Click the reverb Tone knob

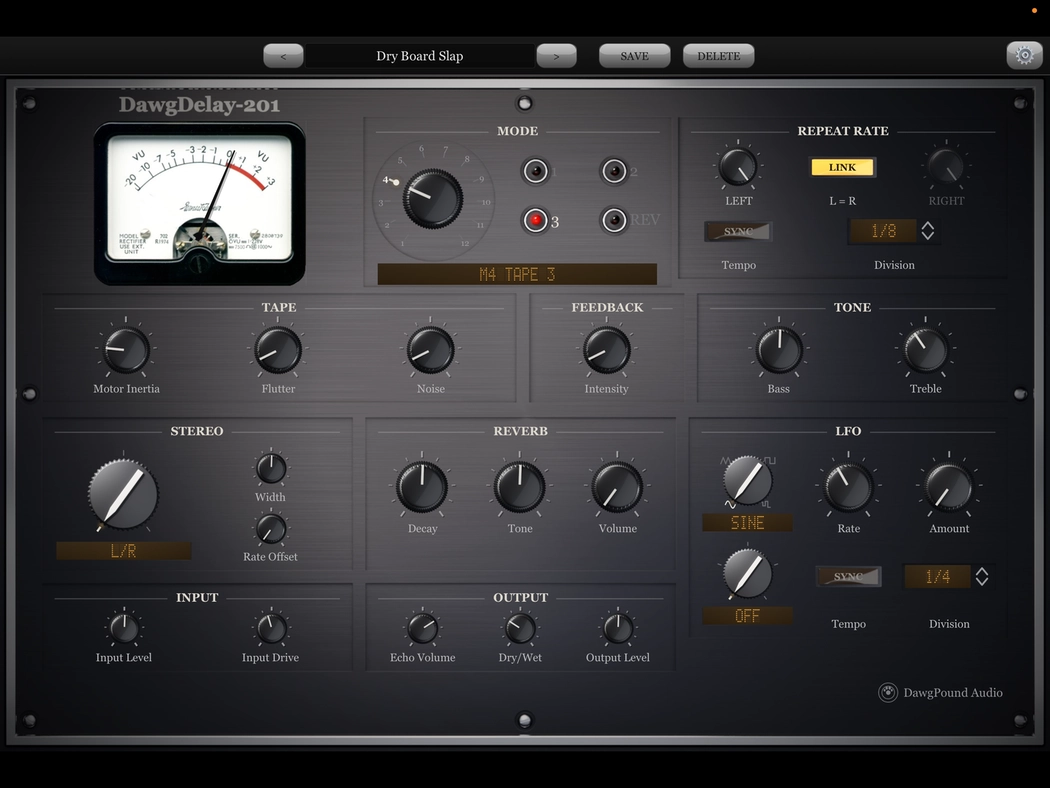click(x=520, y=487)
